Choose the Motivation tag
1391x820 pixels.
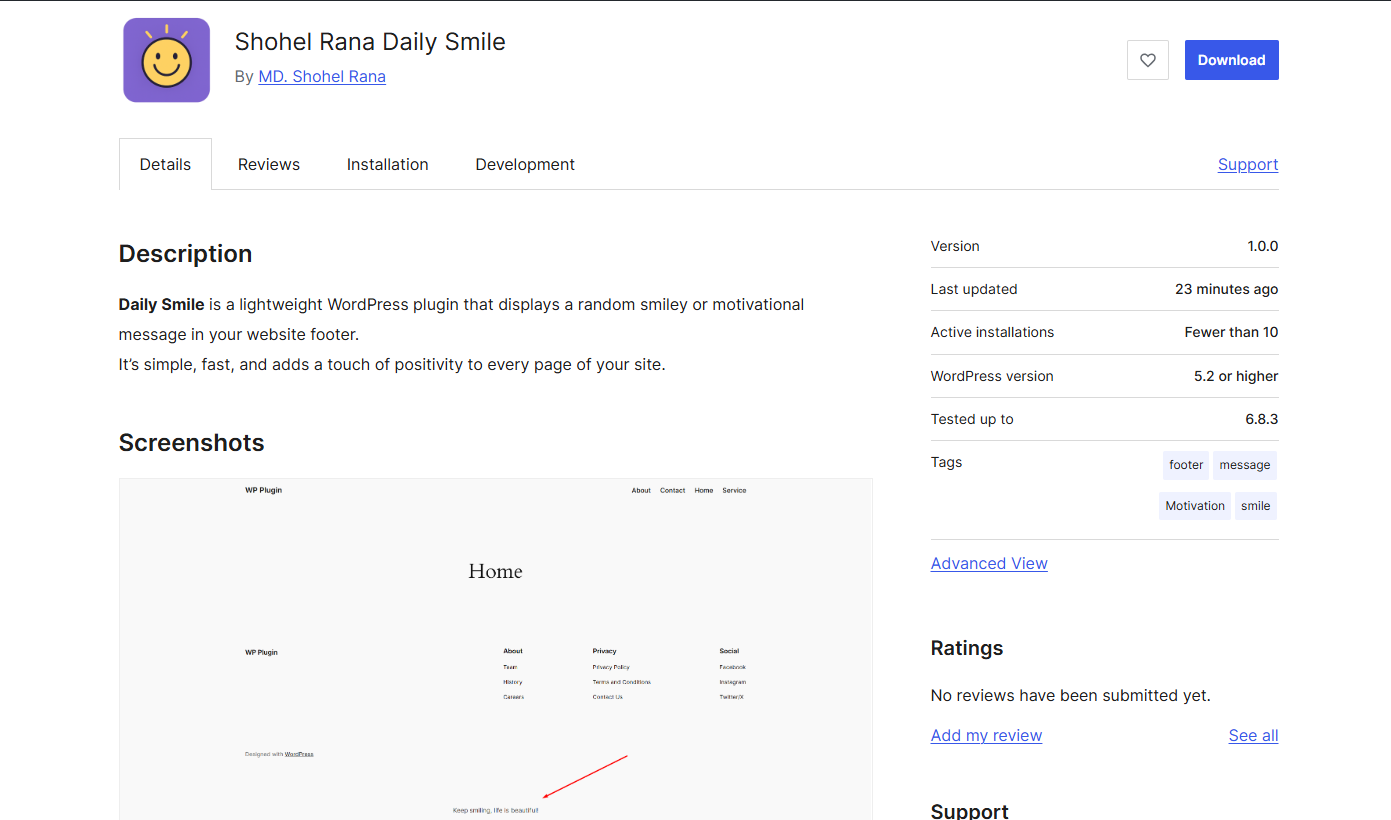1194,506
